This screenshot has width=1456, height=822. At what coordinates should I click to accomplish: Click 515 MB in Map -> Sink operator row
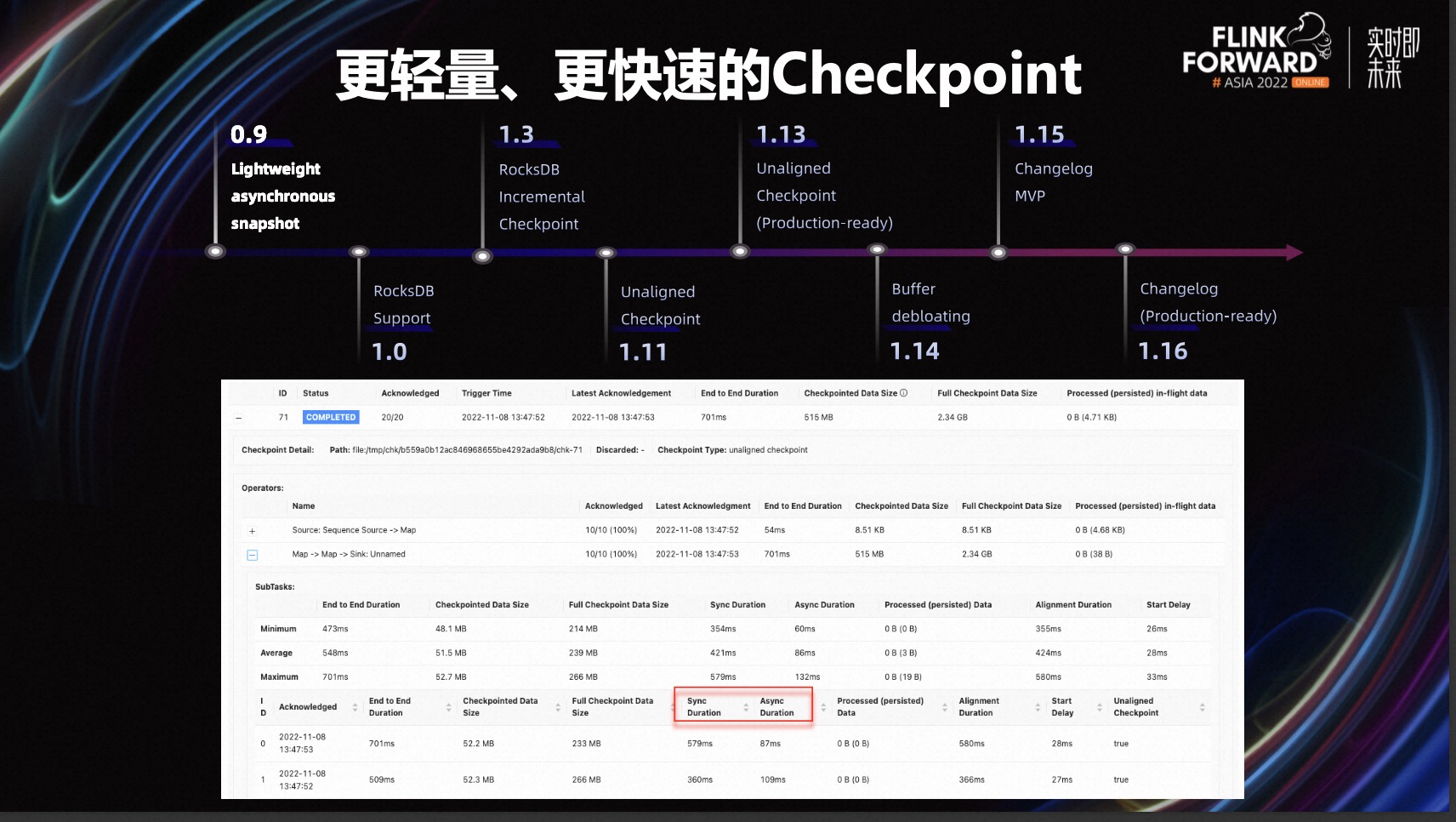click(869, 554)
